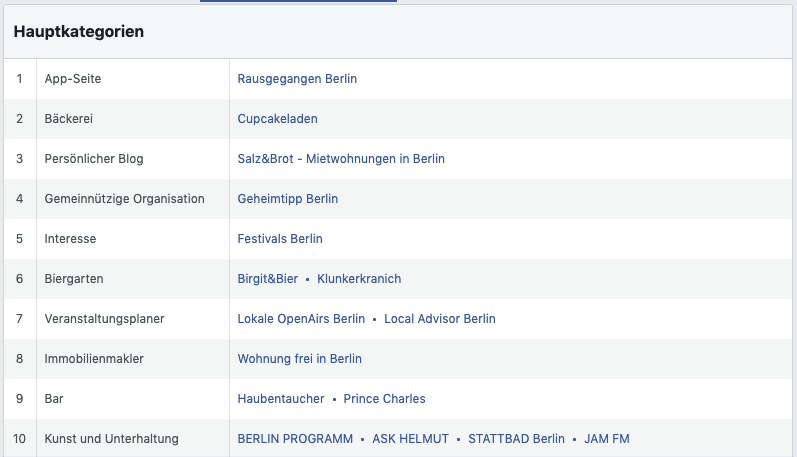Viewport: 797px width, 457px height.
Task: Click the Cupcakeladen link
Action: point(277,119)
